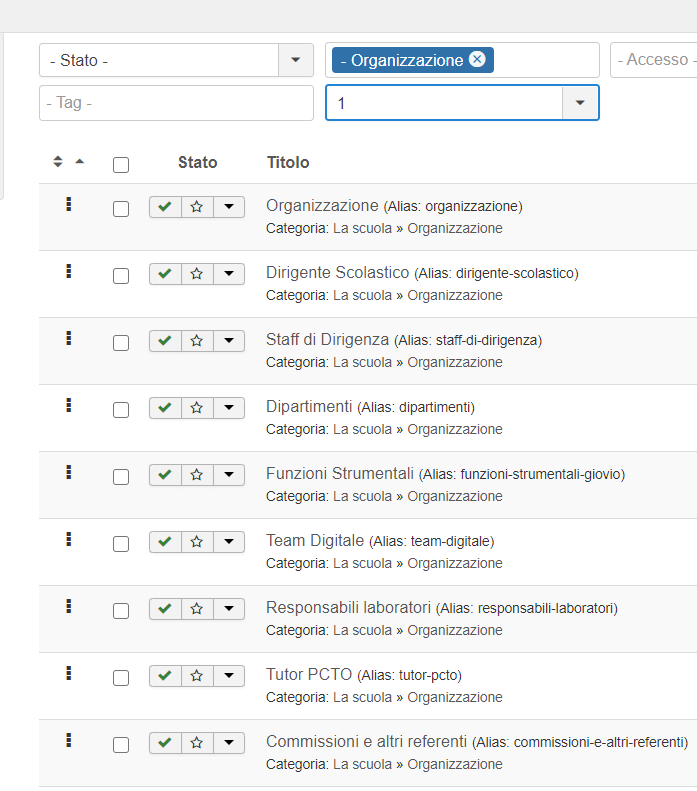The image size is (697, 791).
Task: Check the select-all checkbox in header
Action: (121, 165)
